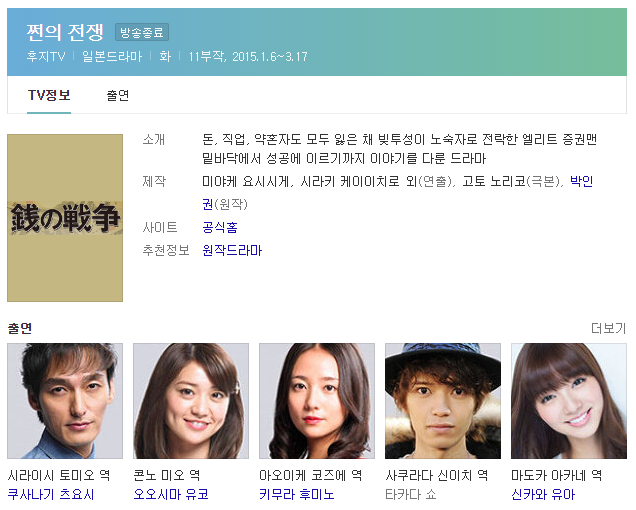Screen dimensions: 636x510
Task: Open 오오시마 유코 actress photo
Action: (191, 401)
